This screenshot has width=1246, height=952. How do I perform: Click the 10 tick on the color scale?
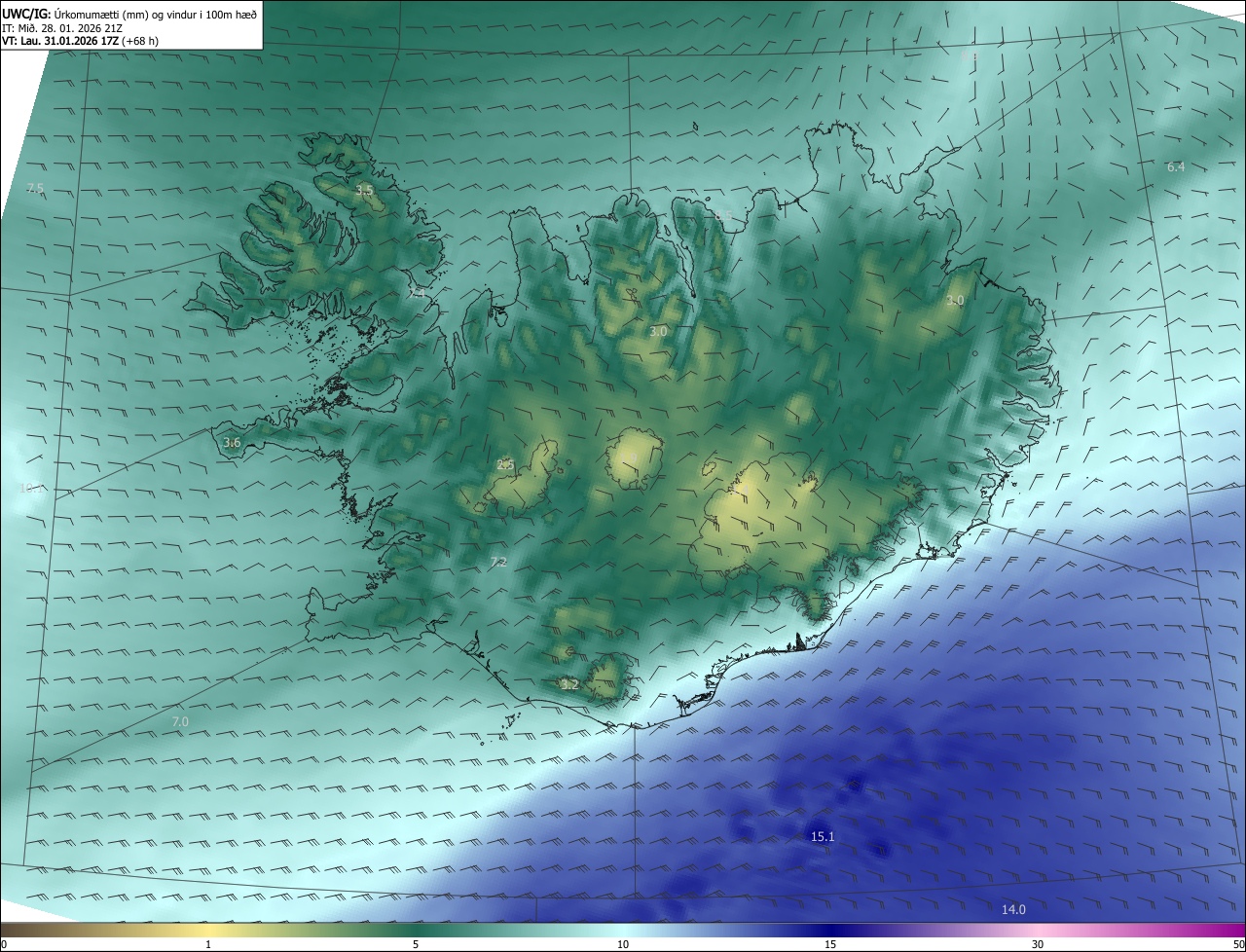pyautogui.click(x=623, y=944)
